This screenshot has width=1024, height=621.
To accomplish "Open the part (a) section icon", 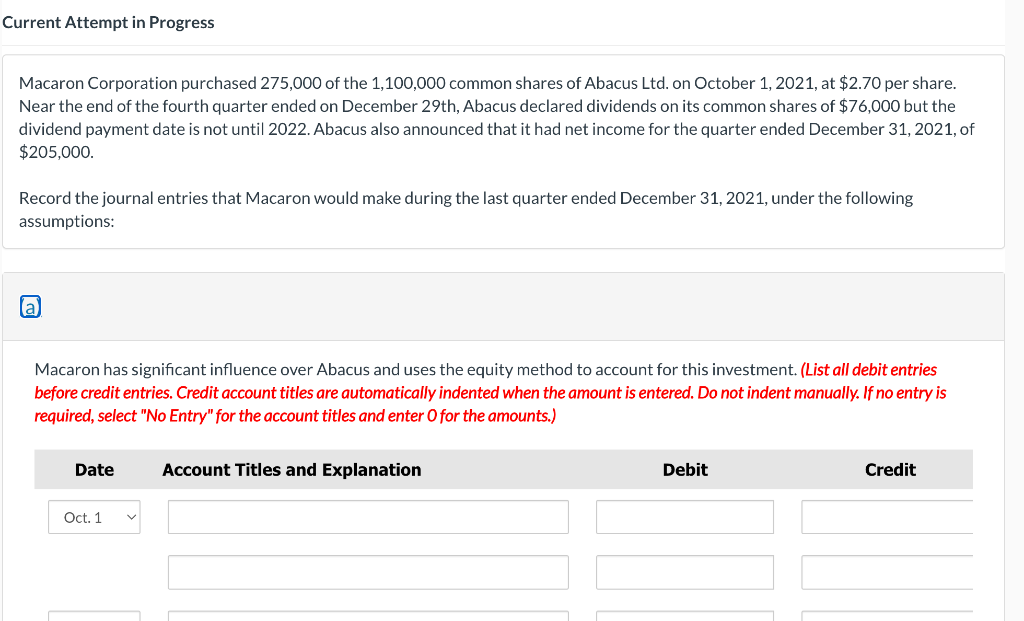I will click(30, 306).
